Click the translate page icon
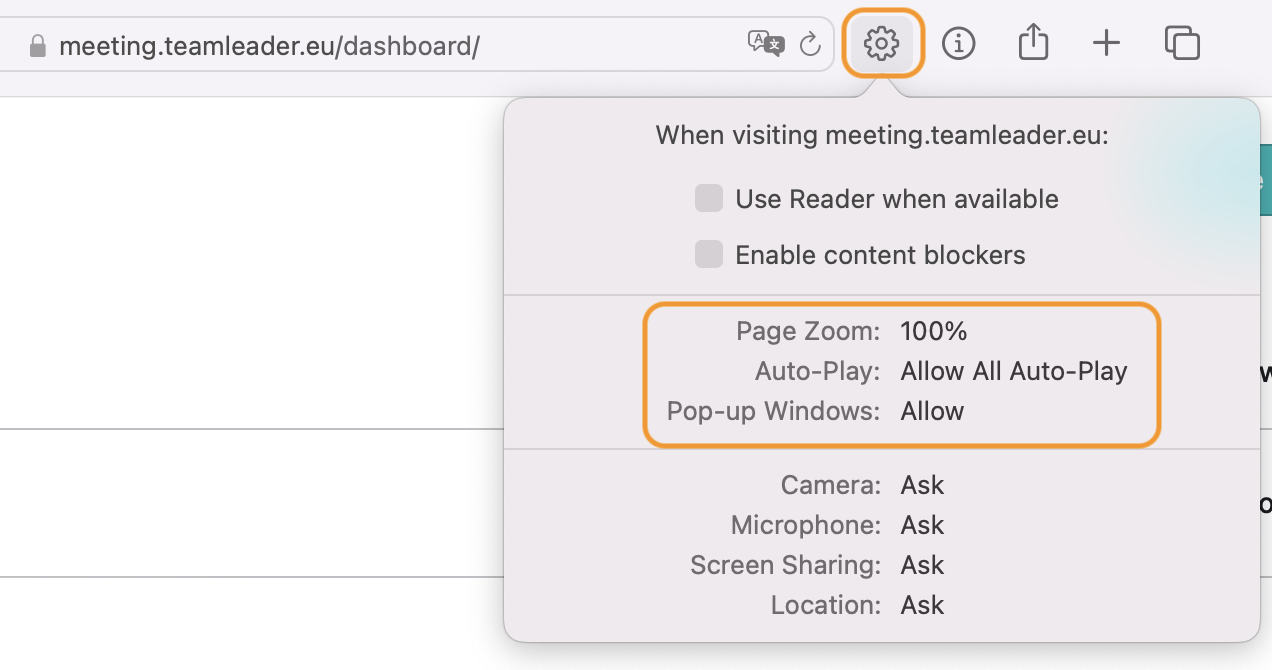The width and height of the screenshot is (1272, 670). tap(765, 44)
